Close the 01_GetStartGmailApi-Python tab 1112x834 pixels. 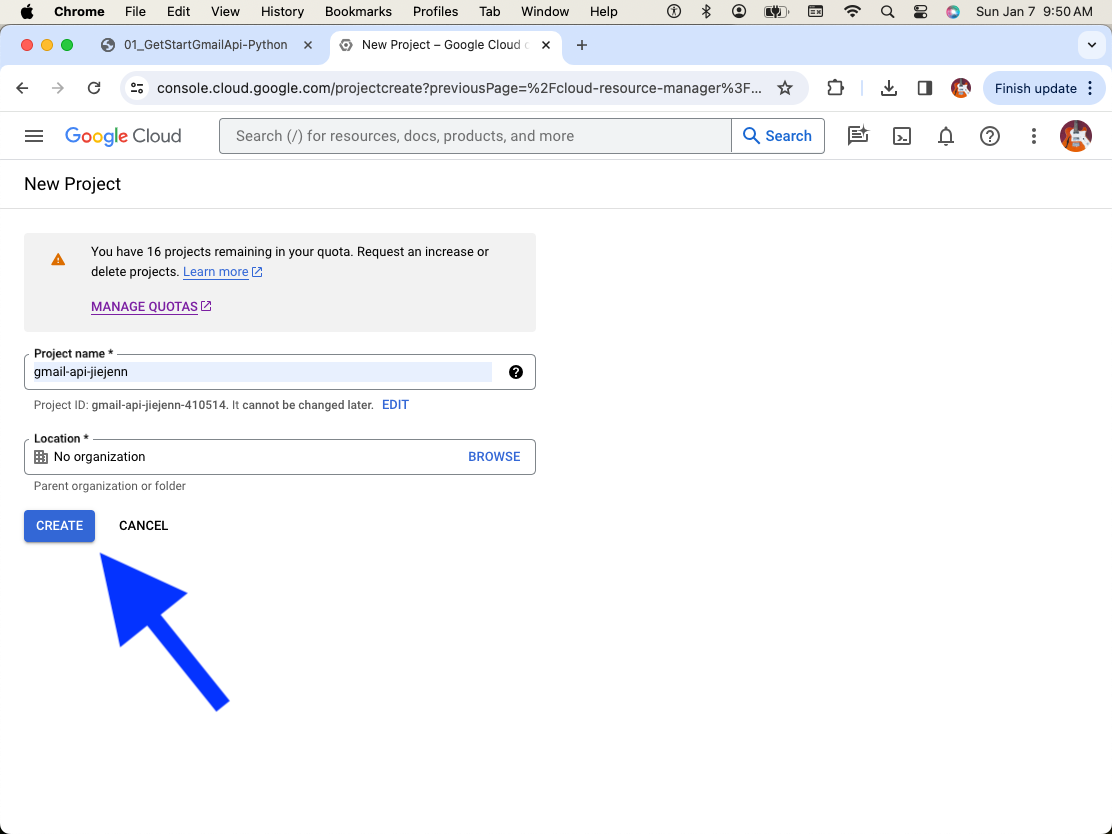pyautogui.click(x=308, y=45)
